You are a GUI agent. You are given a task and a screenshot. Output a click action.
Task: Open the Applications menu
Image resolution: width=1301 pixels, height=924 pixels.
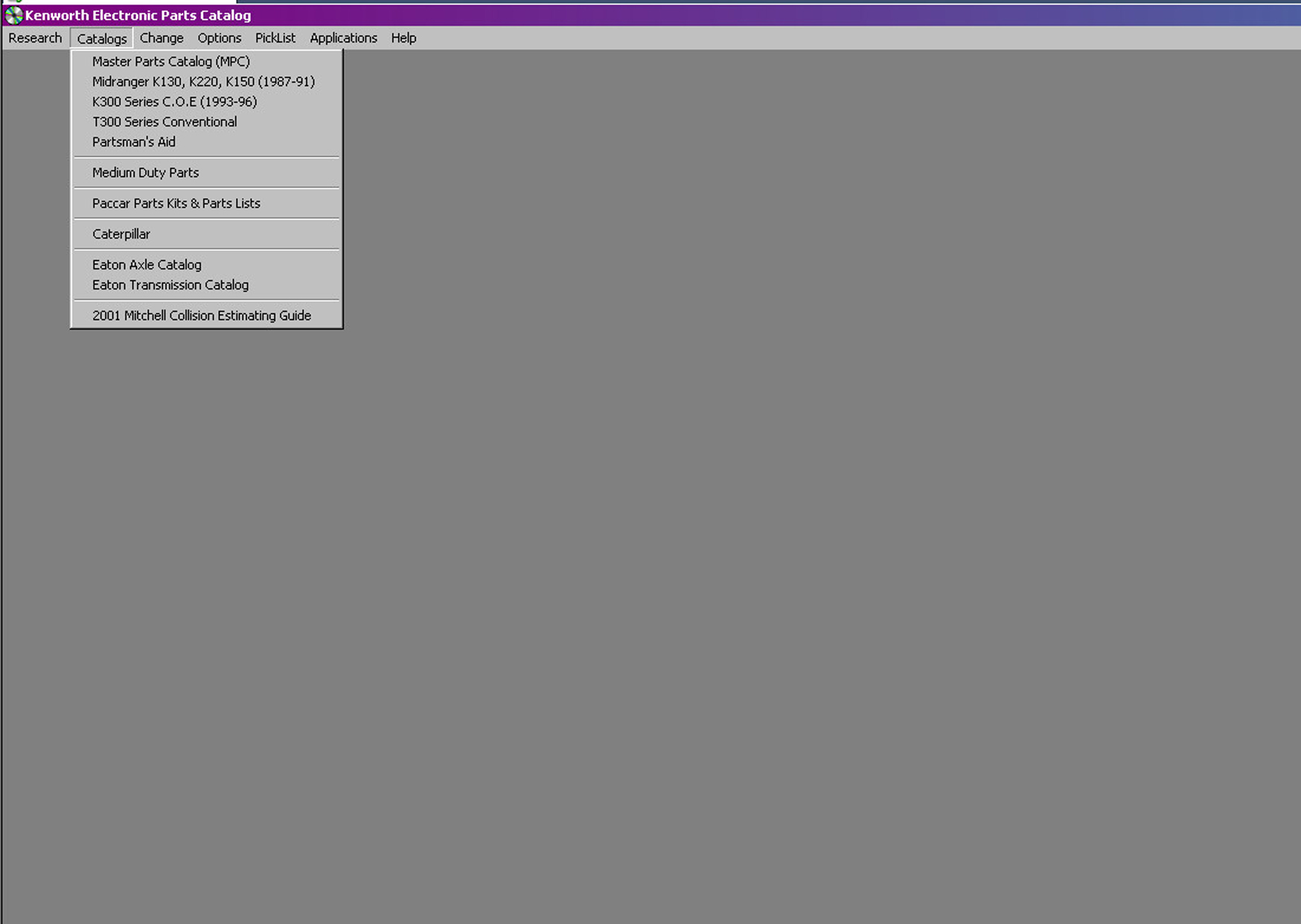click(x=343, y=38)
